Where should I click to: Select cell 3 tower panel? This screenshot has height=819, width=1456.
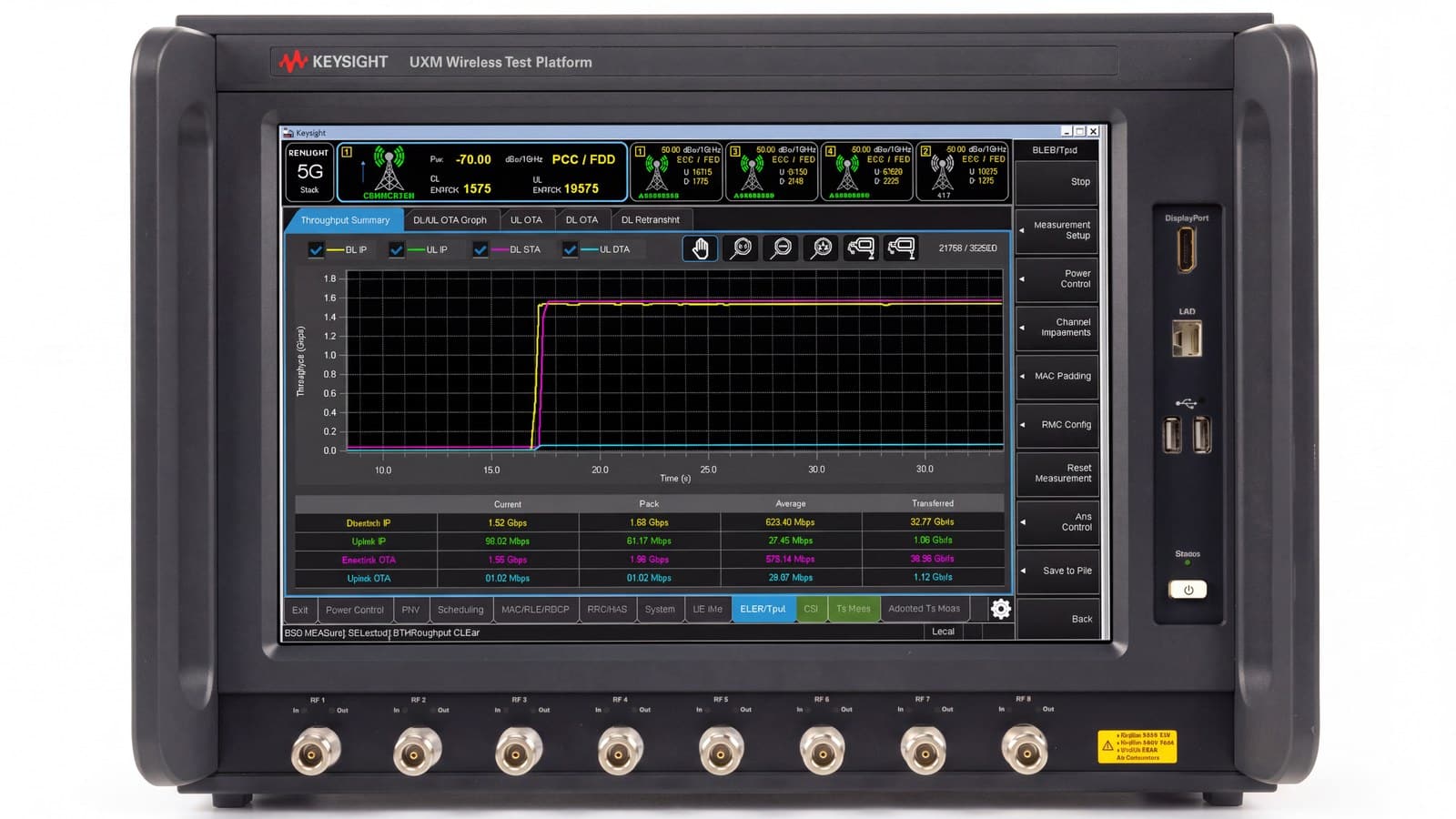(x=773, y=172)
